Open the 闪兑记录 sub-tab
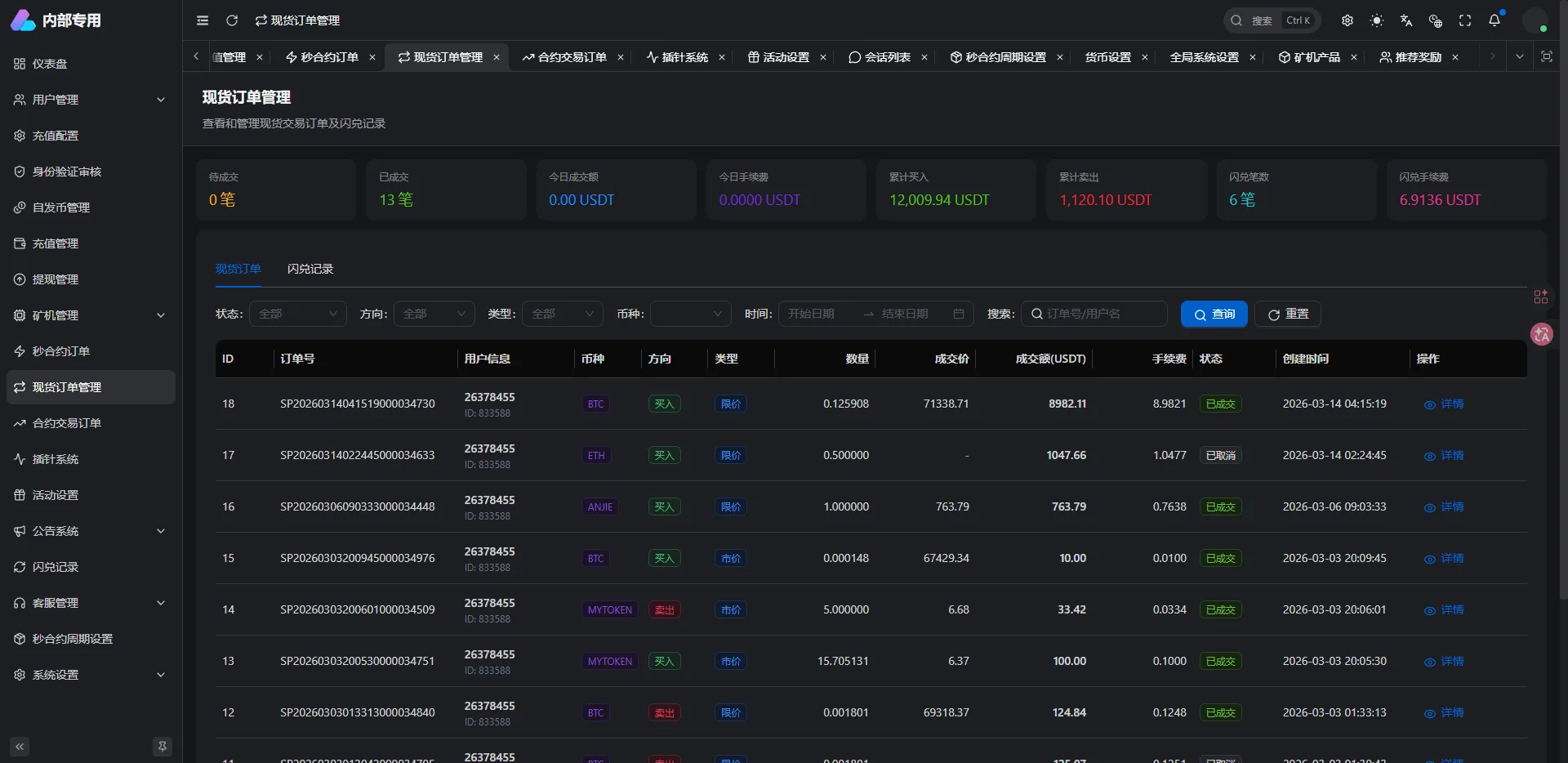The height and width of the screenshot is (763, 1568). [x=310, y=269]
